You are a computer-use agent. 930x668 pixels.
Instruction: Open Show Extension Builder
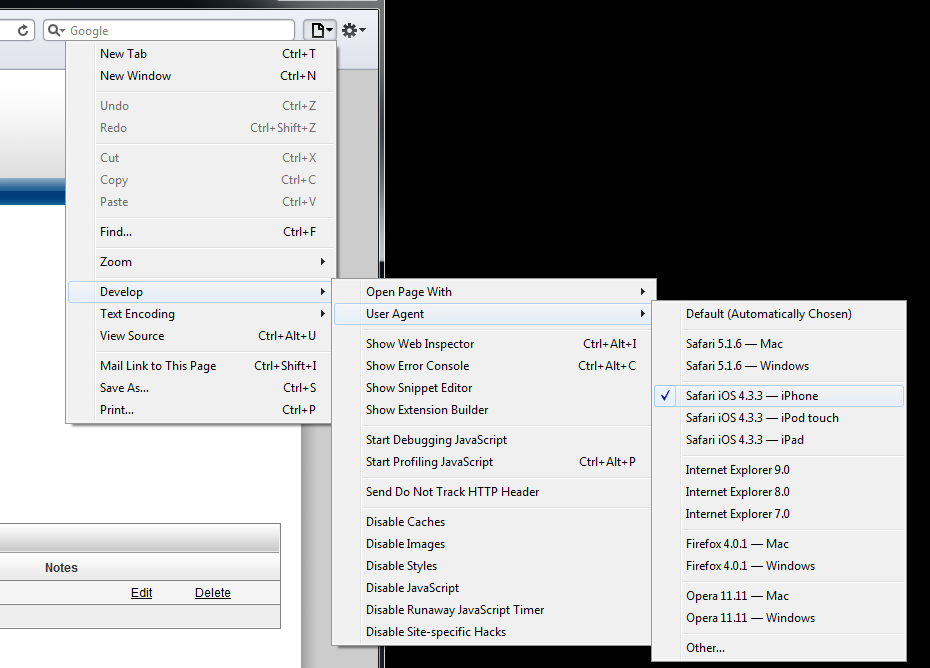pos(493,410)
